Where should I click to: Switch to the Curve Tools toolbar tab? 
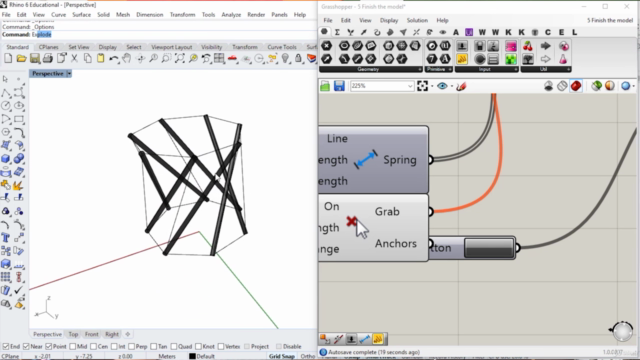(282, 47)
